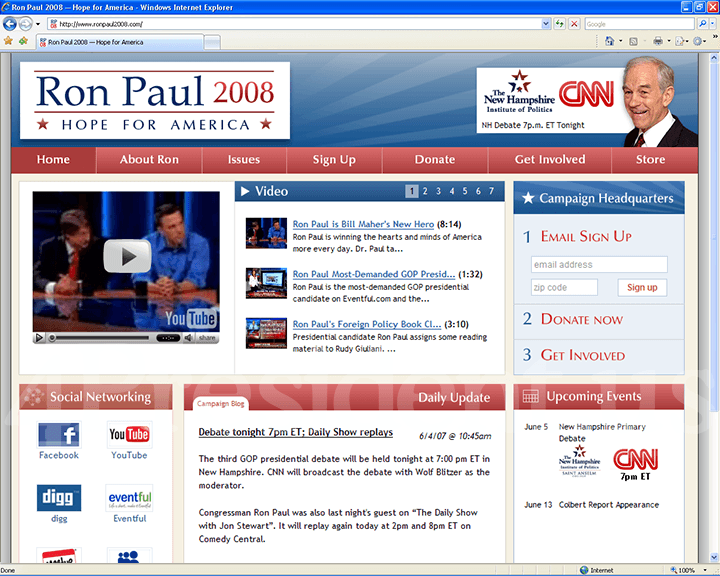Select the Ron Paul 2008 browser tab
The image size is (720, 576).
coord(119,42)
